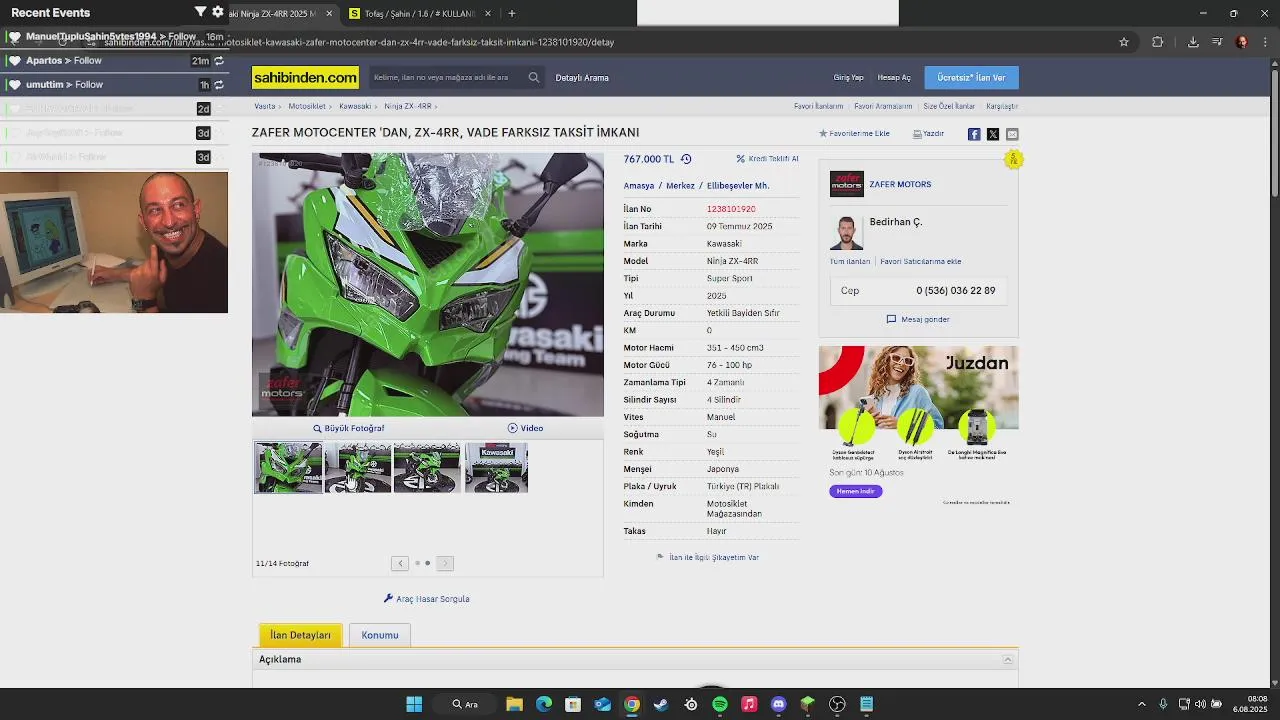The image size is (1280, 720).
Task: Click Ninja ZX-4RR breadcrumb
Action: tap(408, 106)
